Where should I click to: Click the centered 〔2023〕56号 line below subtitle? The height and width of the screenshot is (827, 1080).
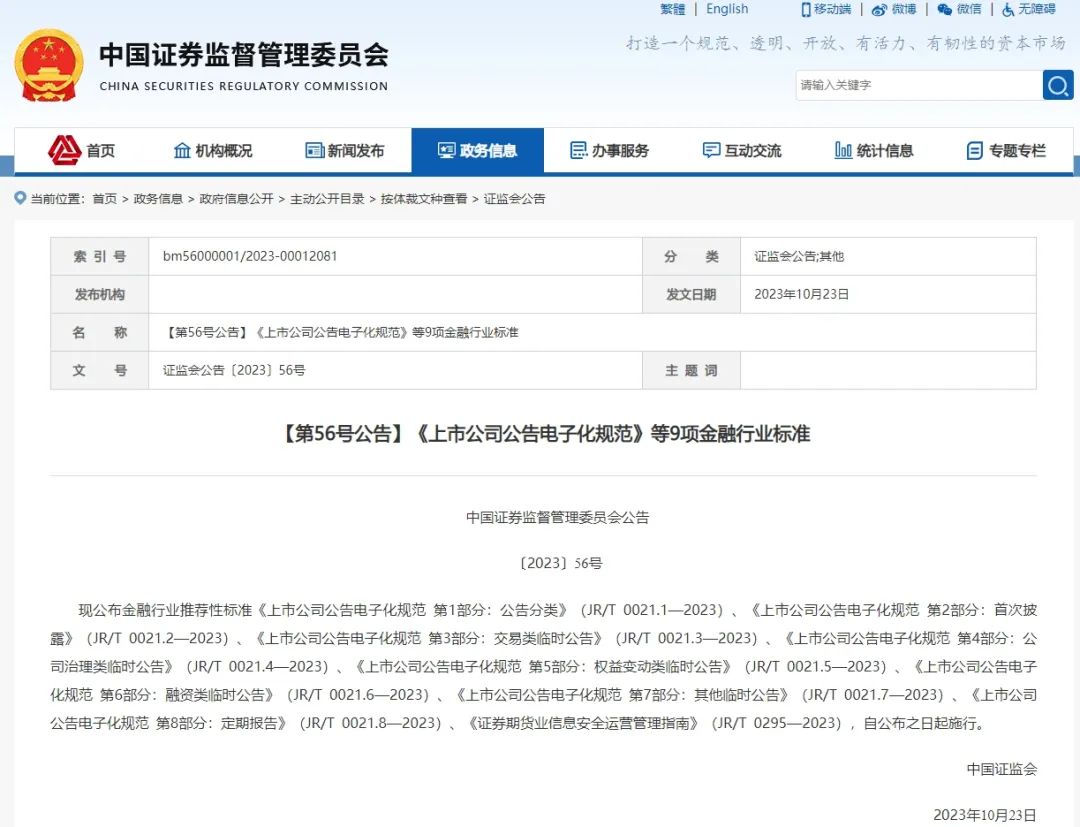pos(561,563)
